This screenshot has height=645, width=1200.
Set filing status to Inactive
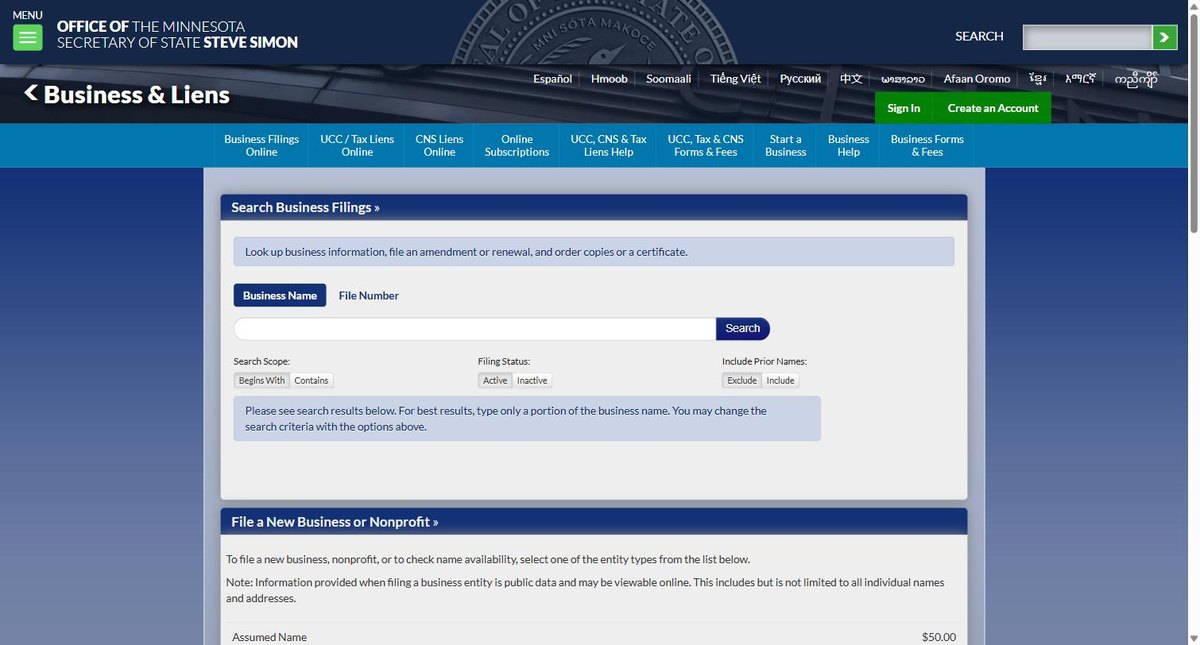532,380
